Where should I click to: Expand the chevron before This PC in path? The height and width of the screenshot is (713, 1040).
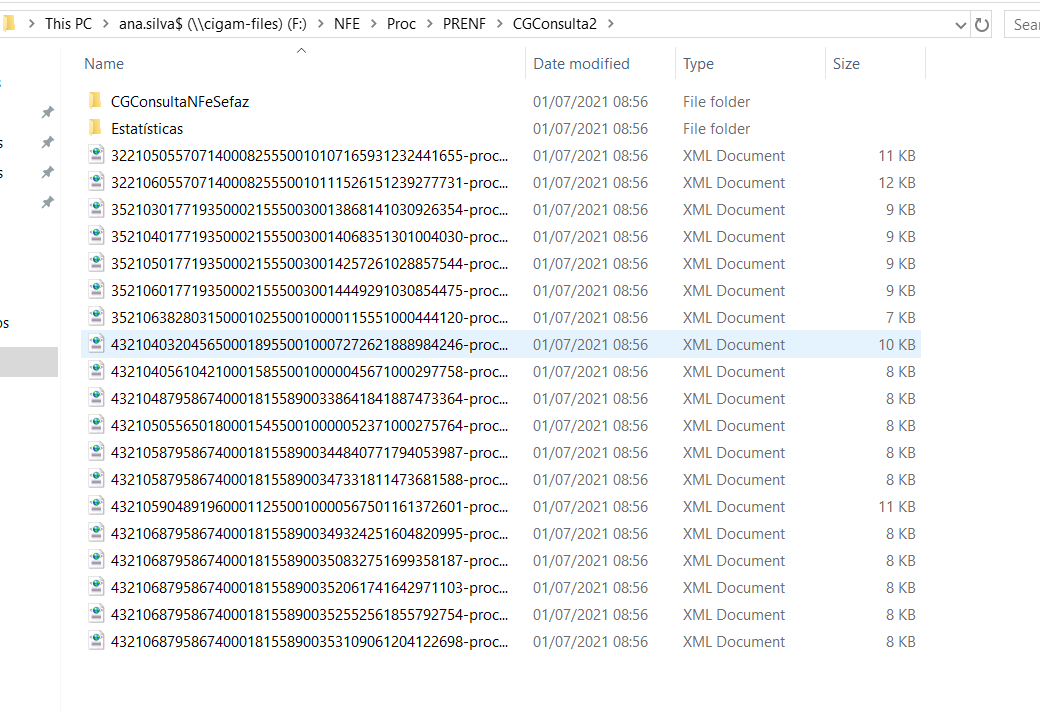[31, 24]
